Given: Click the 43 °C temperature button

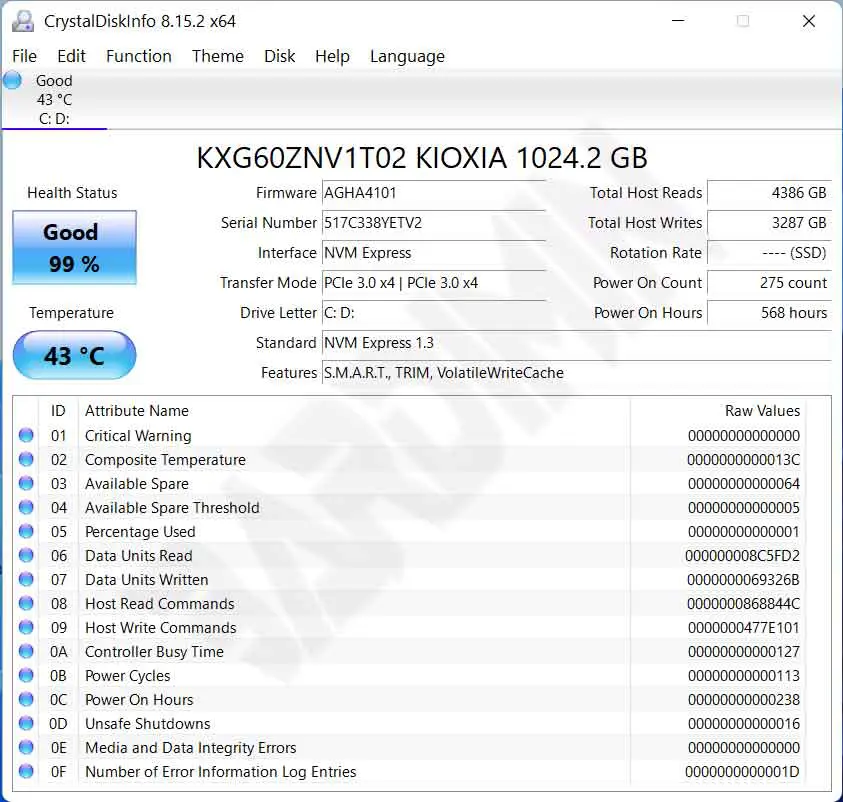Looking at the screenshot, I should [74, 355].
